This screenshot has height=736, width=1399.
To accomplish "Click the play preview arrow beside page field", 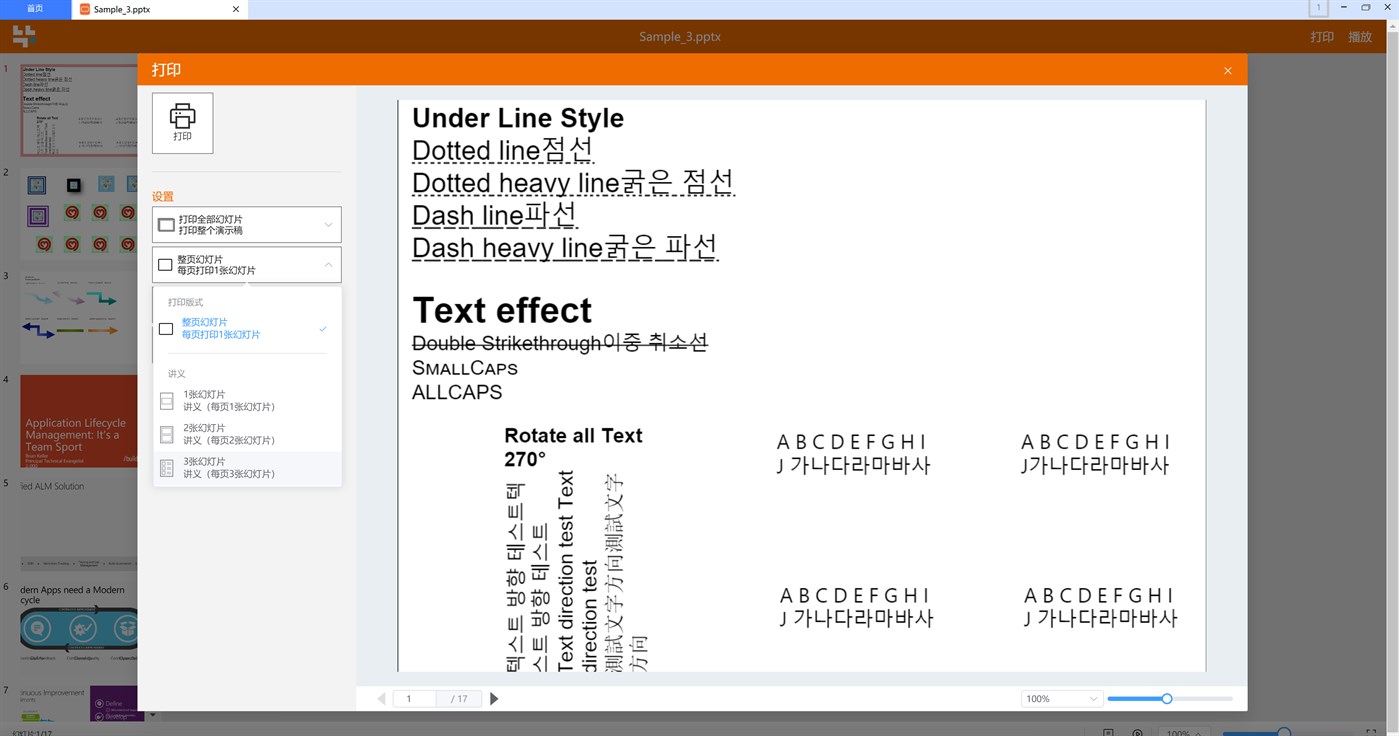I will point(494,698).
